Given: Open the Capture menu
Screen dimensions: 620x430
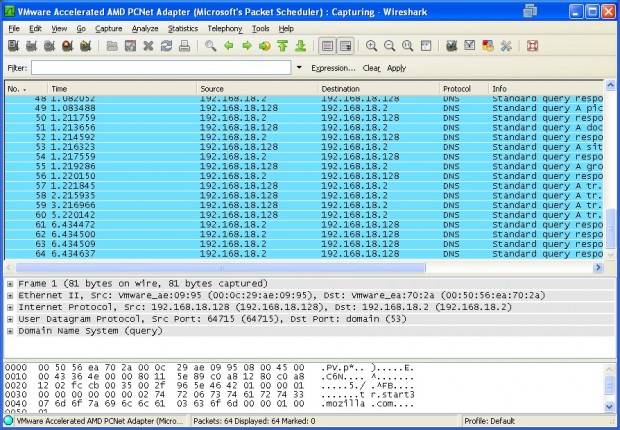Looking at the screenshot, I should click(x=108, y=28).
